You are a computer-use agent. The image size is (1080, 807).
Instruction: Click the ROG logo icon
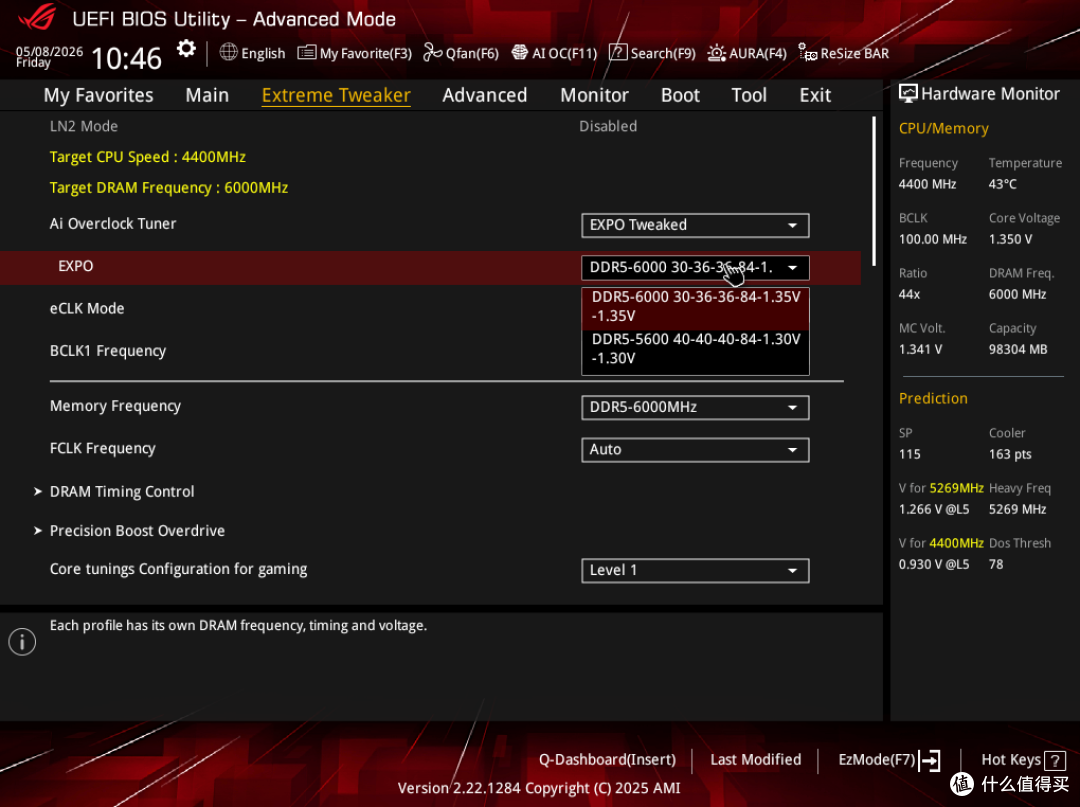point(37,17)
